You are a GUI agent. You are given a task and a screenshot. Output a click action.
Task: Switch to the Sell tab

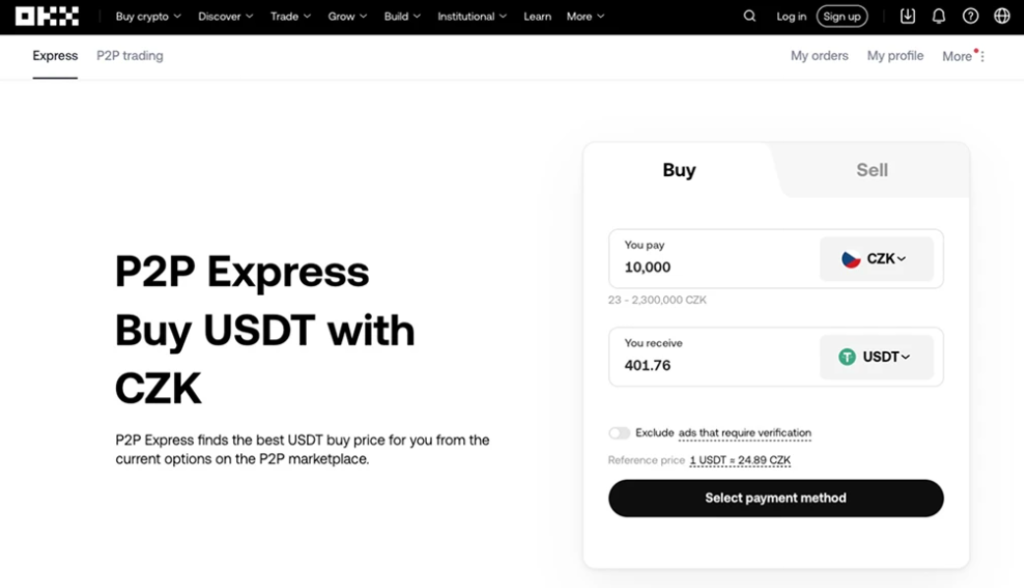pyautogui.click(x=871, y=170)
